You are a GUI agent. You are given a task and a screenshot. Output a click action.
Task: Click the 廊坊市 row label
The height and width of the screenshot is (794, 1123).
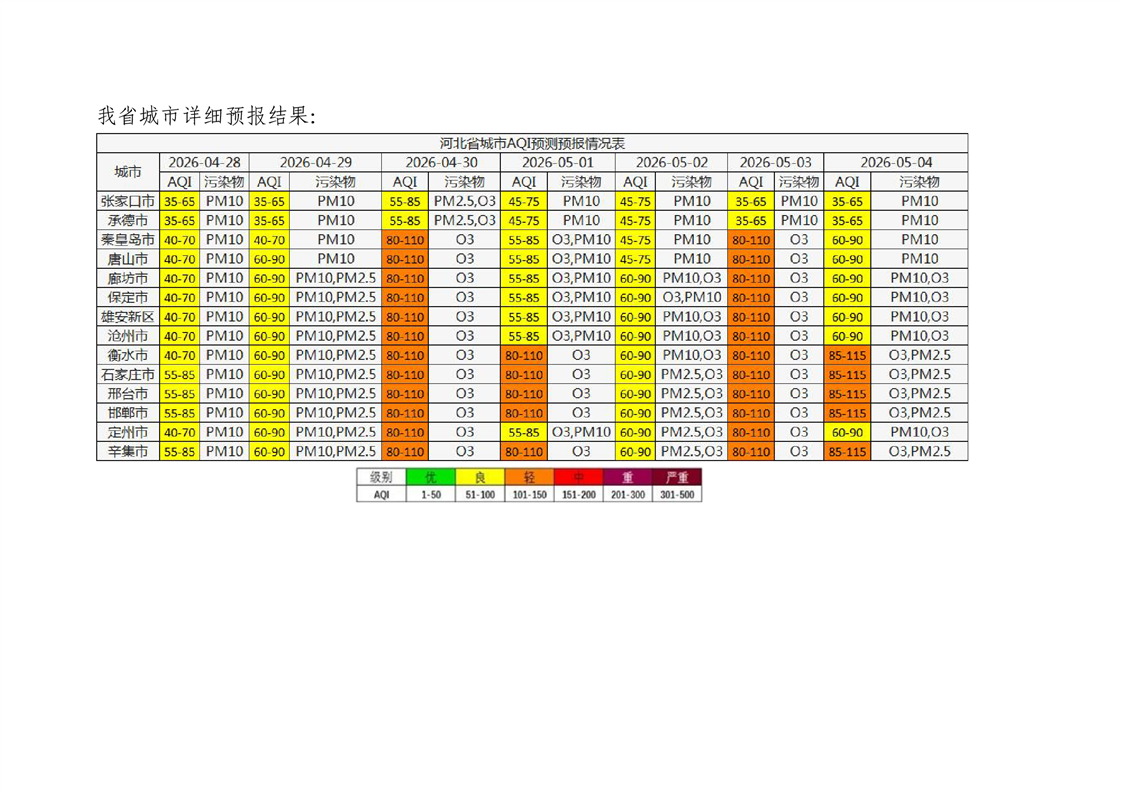click(x=128, y=279)
